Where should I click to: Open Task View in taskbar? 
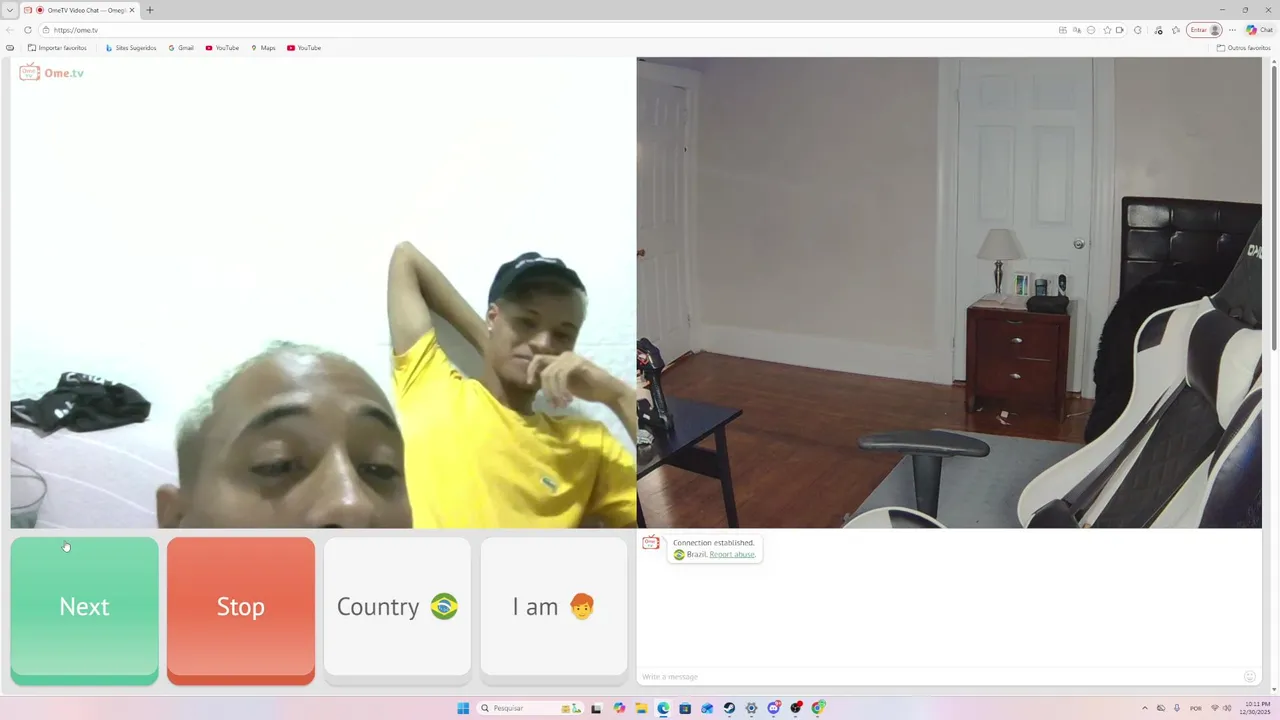(x=596, y=708)
